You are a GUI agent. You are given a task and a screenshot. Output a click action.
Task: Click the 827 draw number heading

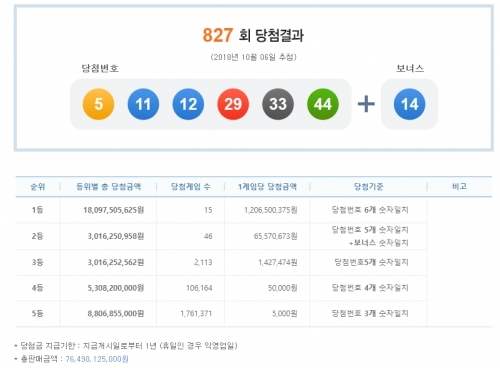tap(218, 35)
